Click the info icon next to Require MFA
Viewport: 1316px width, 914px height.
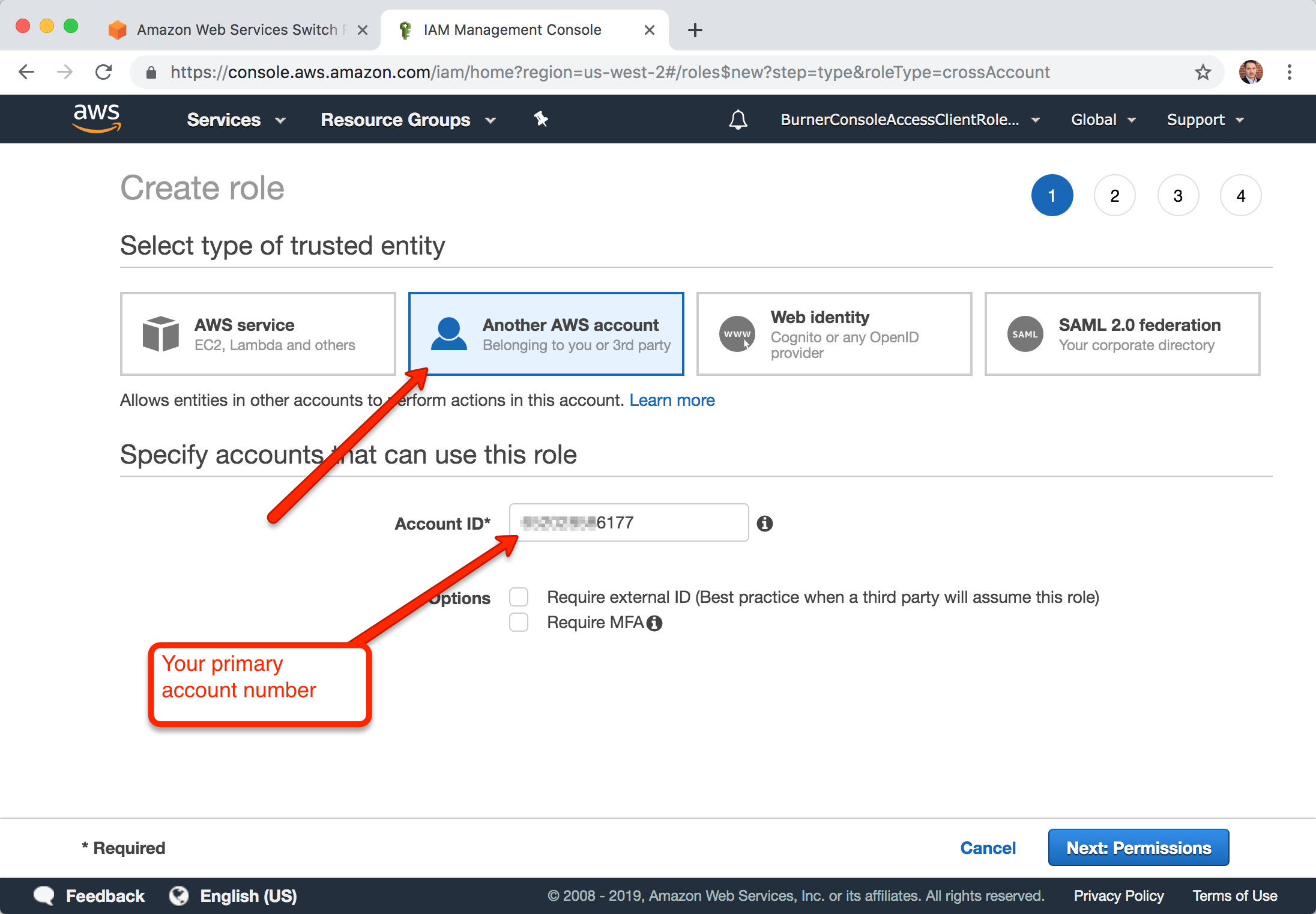point(655,623)
